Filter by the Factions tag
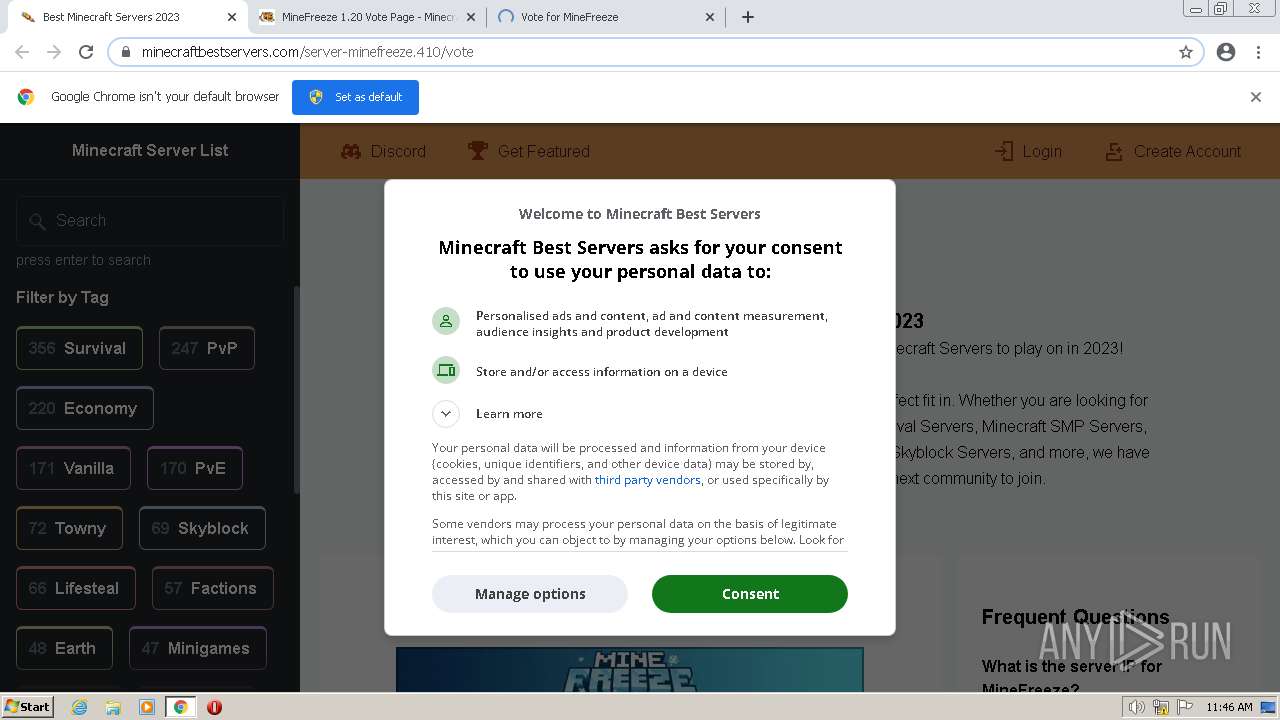 tap(212, 588)
